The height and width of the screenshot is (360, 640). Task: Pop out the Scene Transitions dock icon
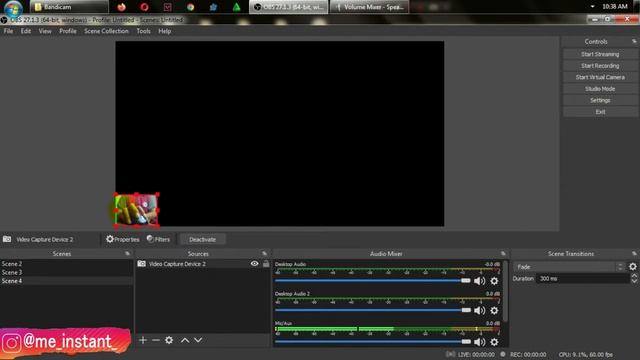[x=634, y=253]
